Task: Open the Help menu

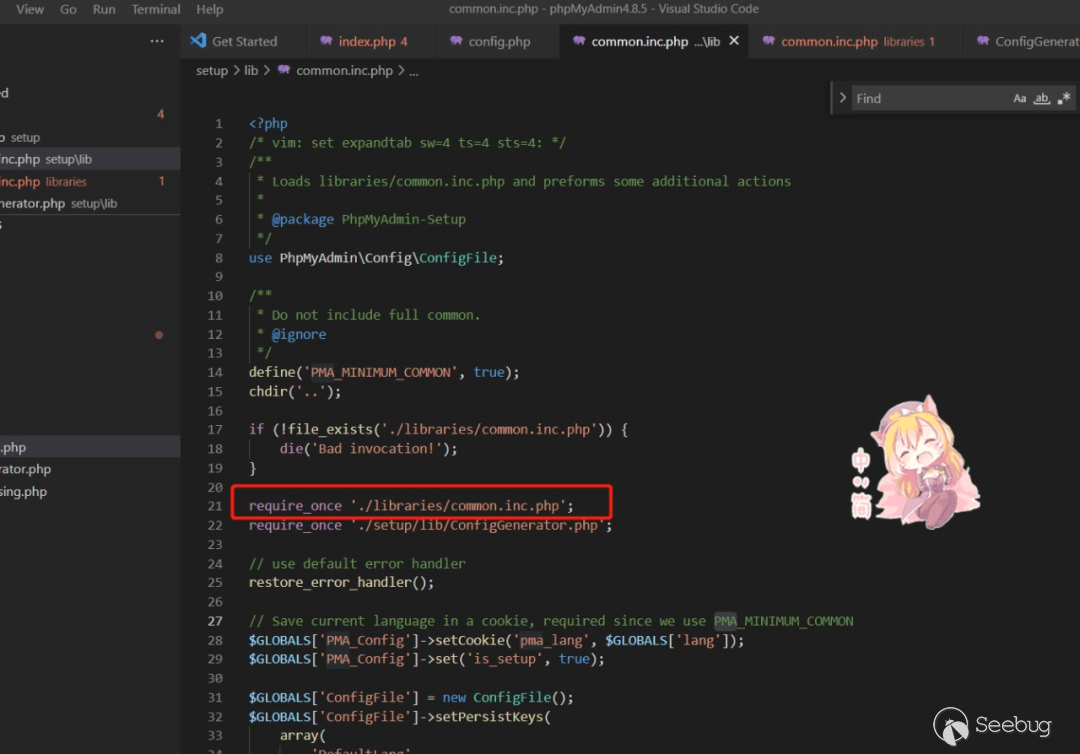Action: [x=210, y=9]
